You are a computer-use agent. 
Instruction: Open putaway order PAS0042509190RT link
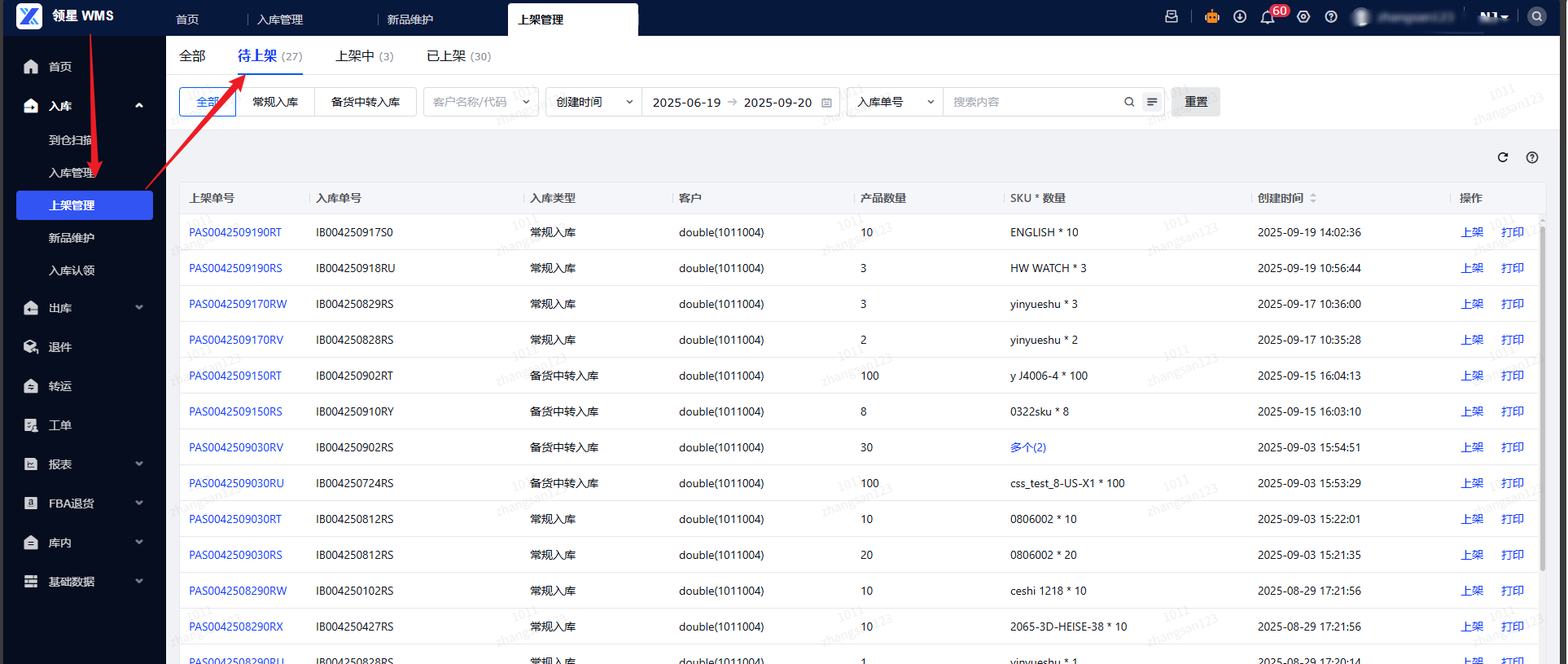coord(235,232)
